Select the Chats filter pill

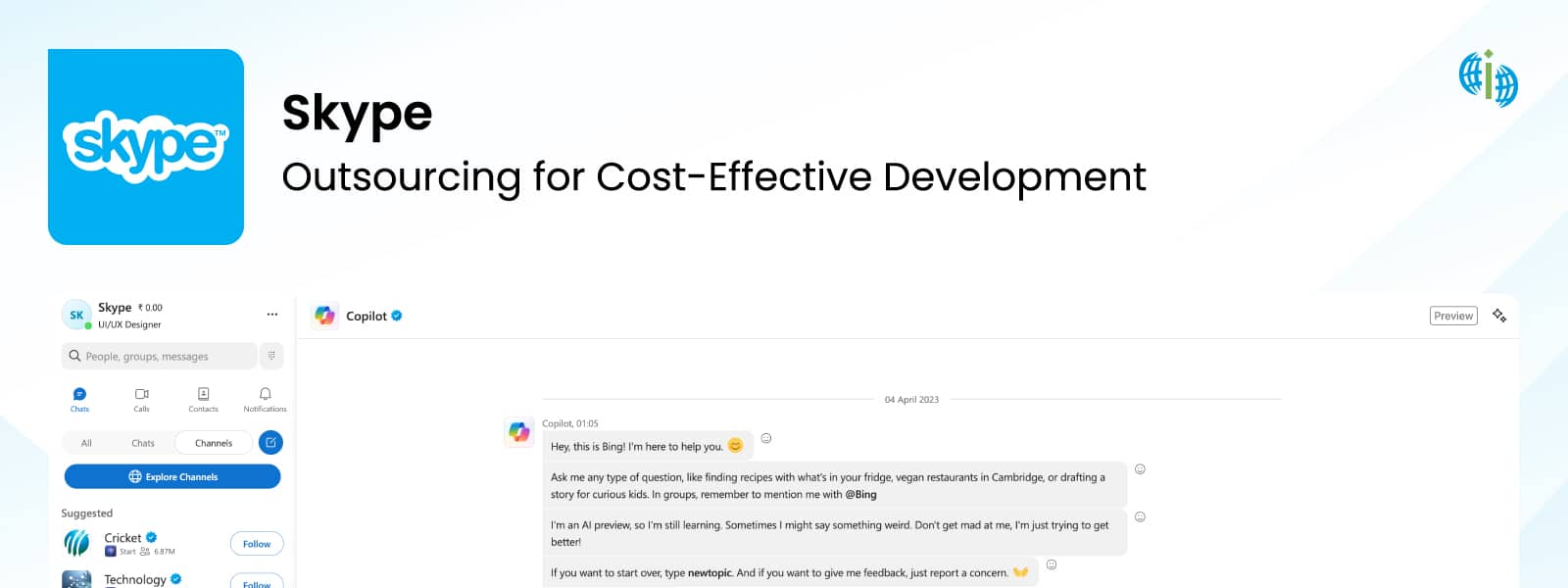[x=143, y=443]
